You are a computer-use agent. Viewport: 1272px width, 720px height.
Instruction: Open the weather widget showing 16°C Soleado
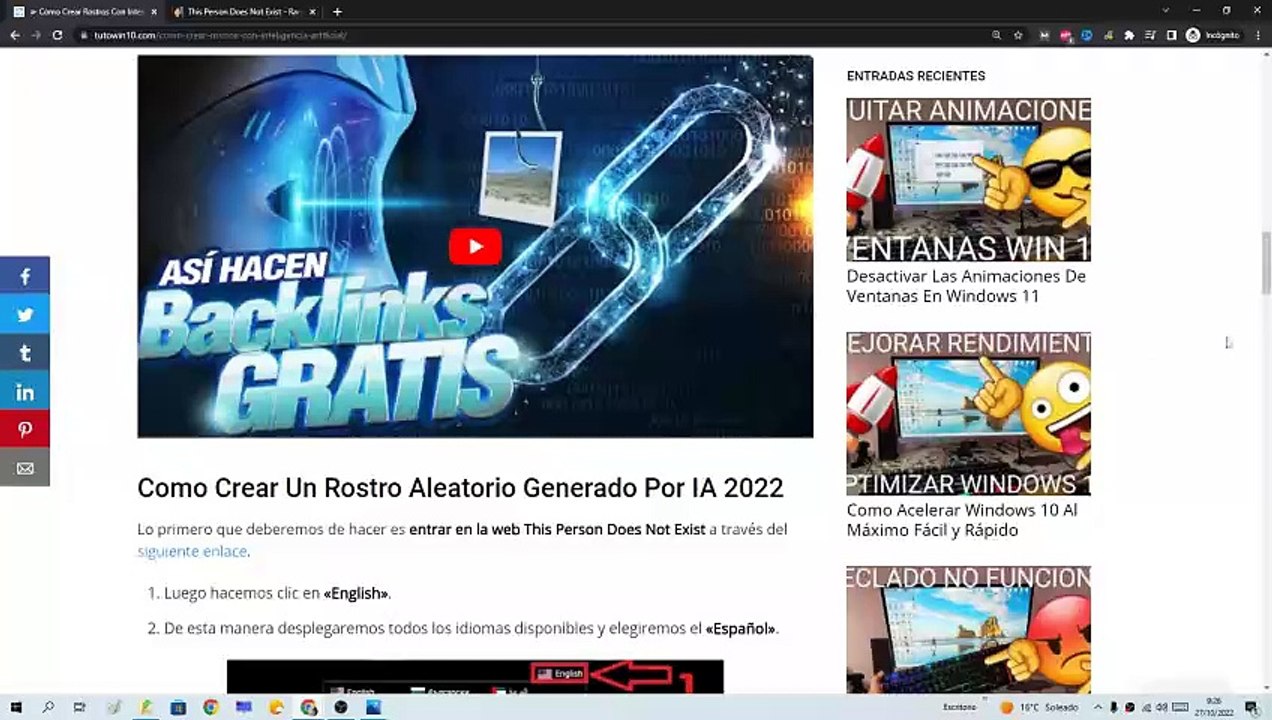1040,708
